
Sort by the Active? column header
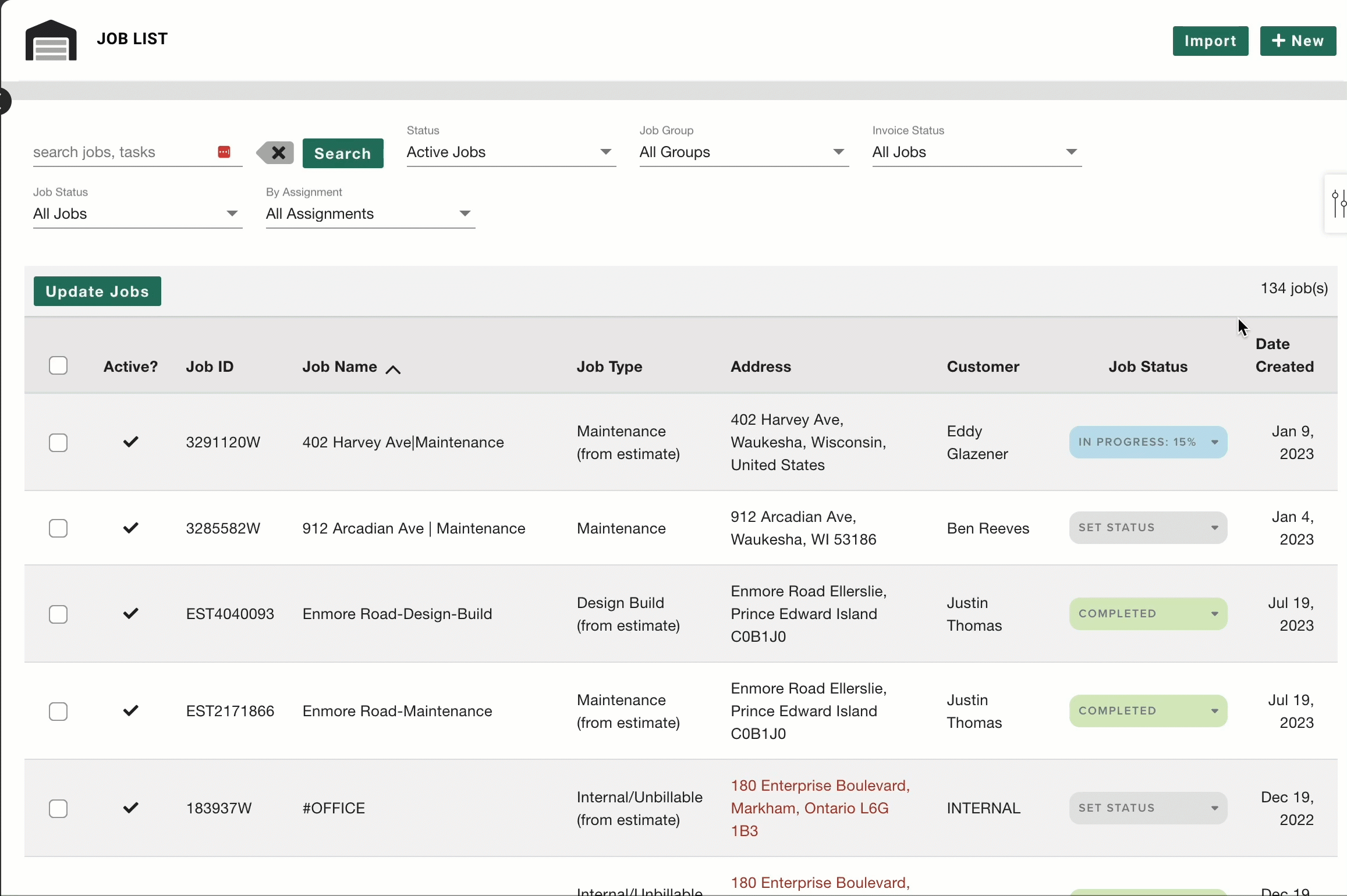(x=130, y=367)
